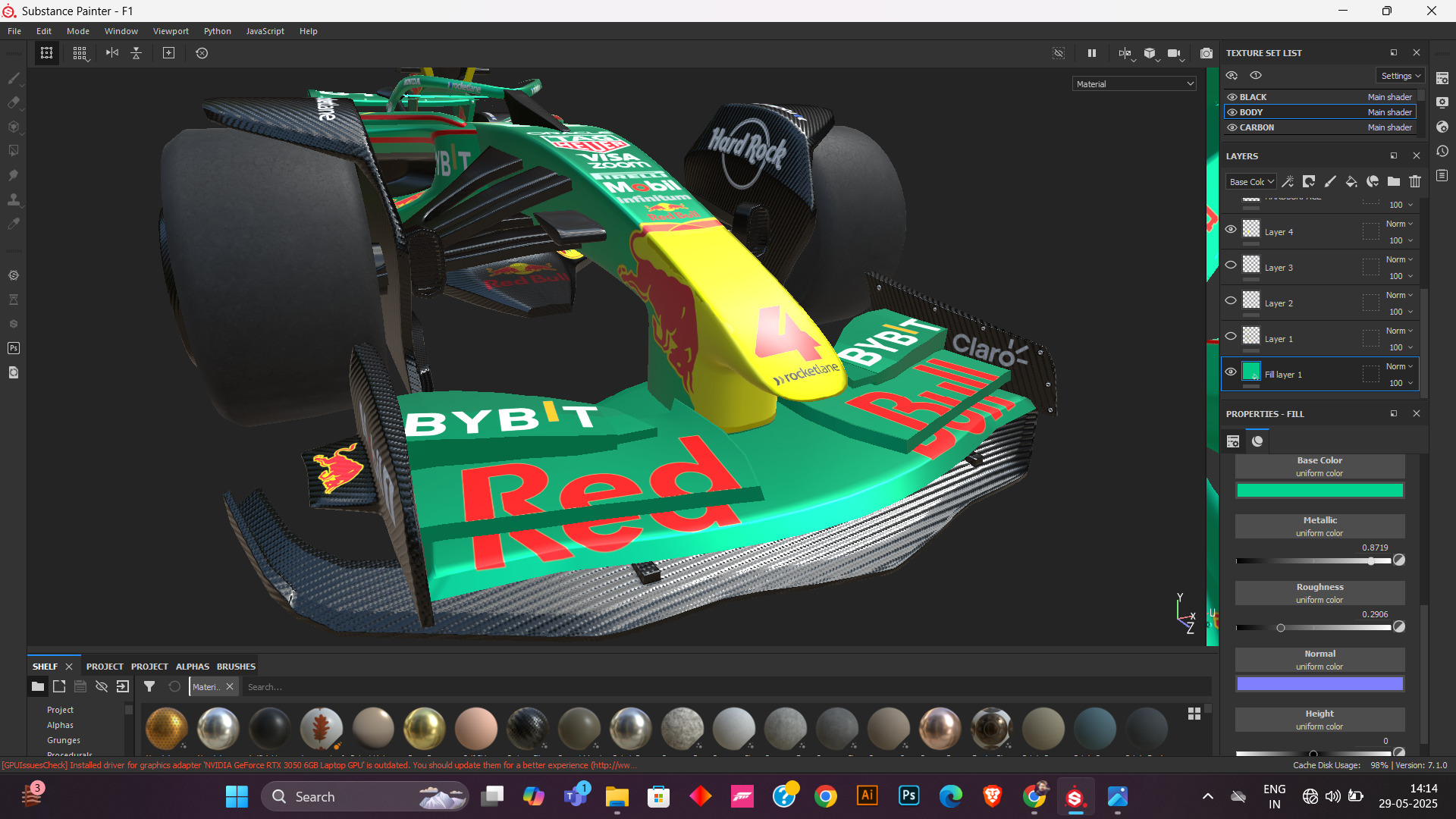1456x819 pixels.
Task: Open the Edit menu
Action: click(44, 31)
